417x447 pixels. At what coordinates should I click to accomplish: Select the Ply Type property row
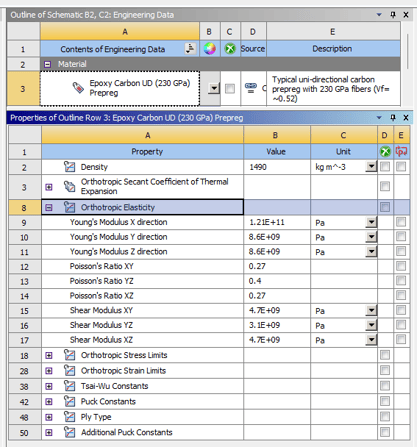tap(209, 417)
